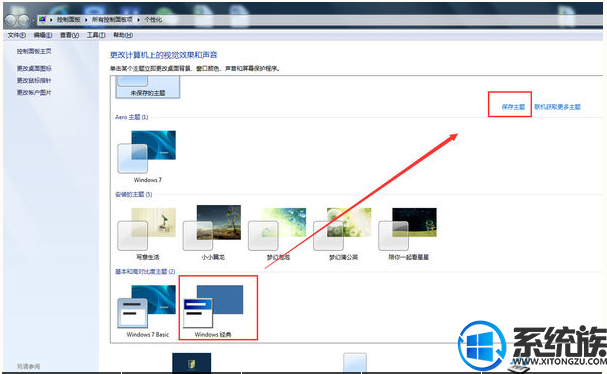Open 更改鼠标指针 in the sidebar

coord(34,81)
